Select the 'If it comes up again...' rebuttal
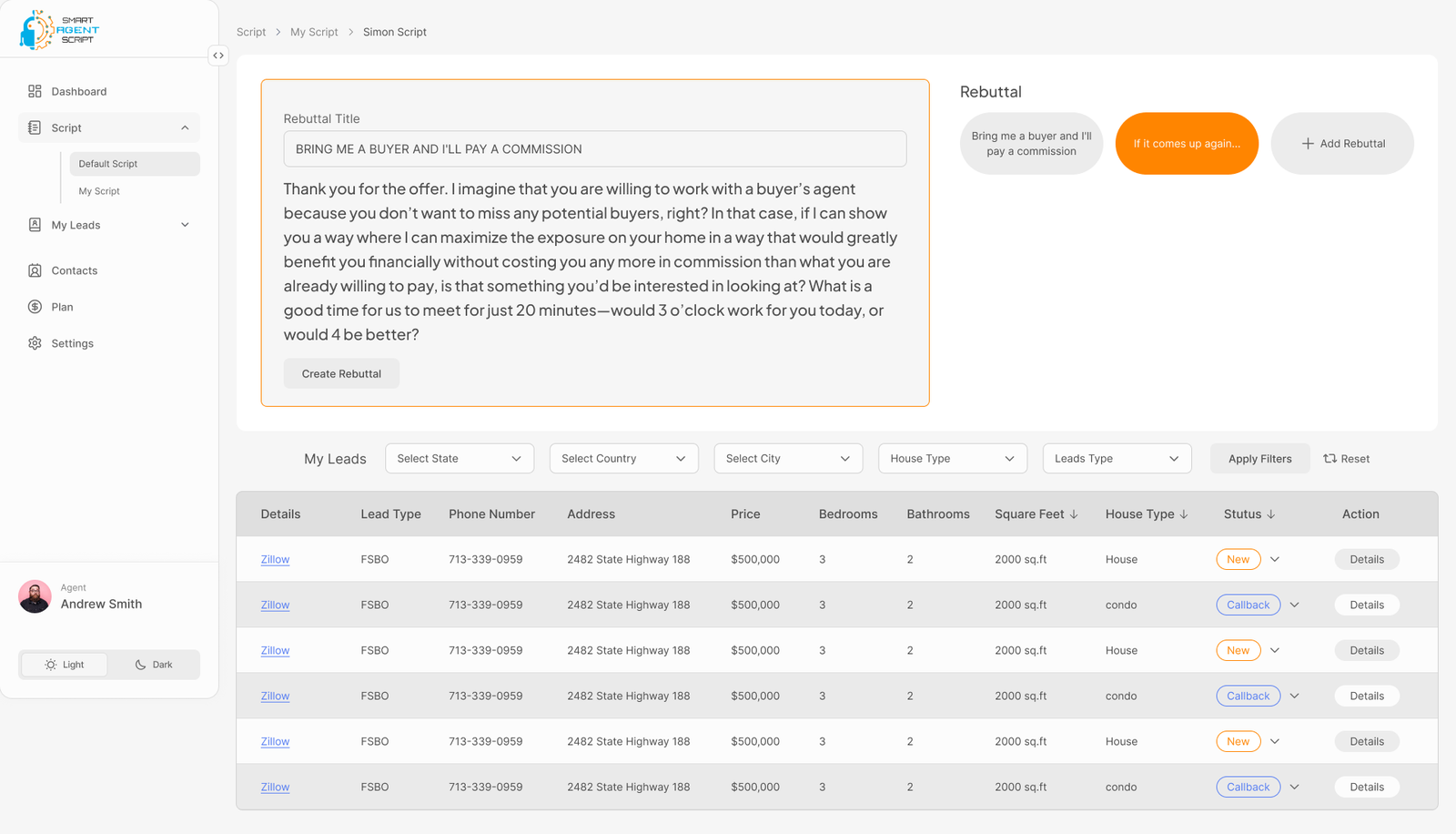Viewport: 1456px width, 834px height. (x=1186, y=144)
